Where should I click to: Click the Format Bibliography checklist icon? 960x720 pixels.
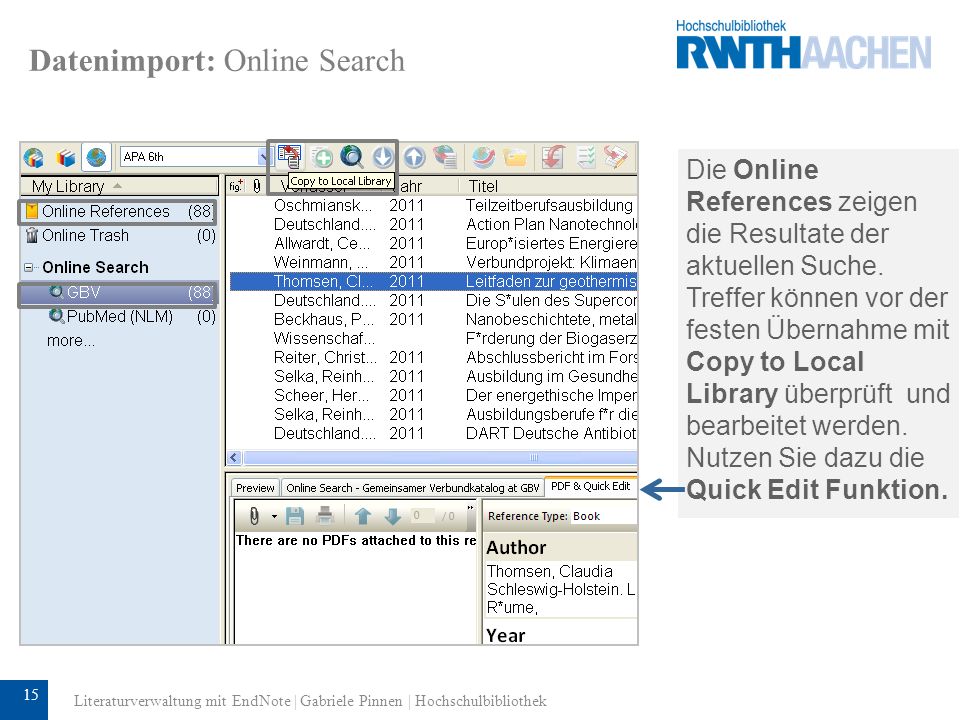pyautogui.click(x=586, y=157)
